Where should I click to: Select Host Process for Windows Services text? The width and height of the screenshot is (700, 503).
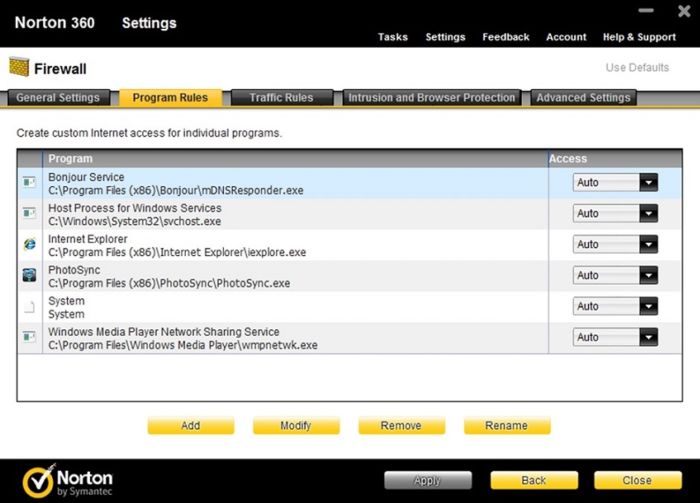coord(135,208)
